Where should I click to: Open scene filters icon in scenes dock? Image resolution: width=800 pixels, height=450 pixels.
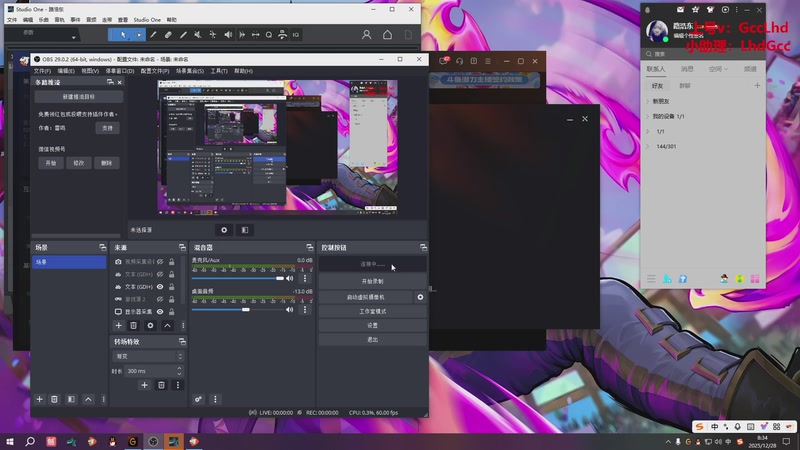pos(71,399)
